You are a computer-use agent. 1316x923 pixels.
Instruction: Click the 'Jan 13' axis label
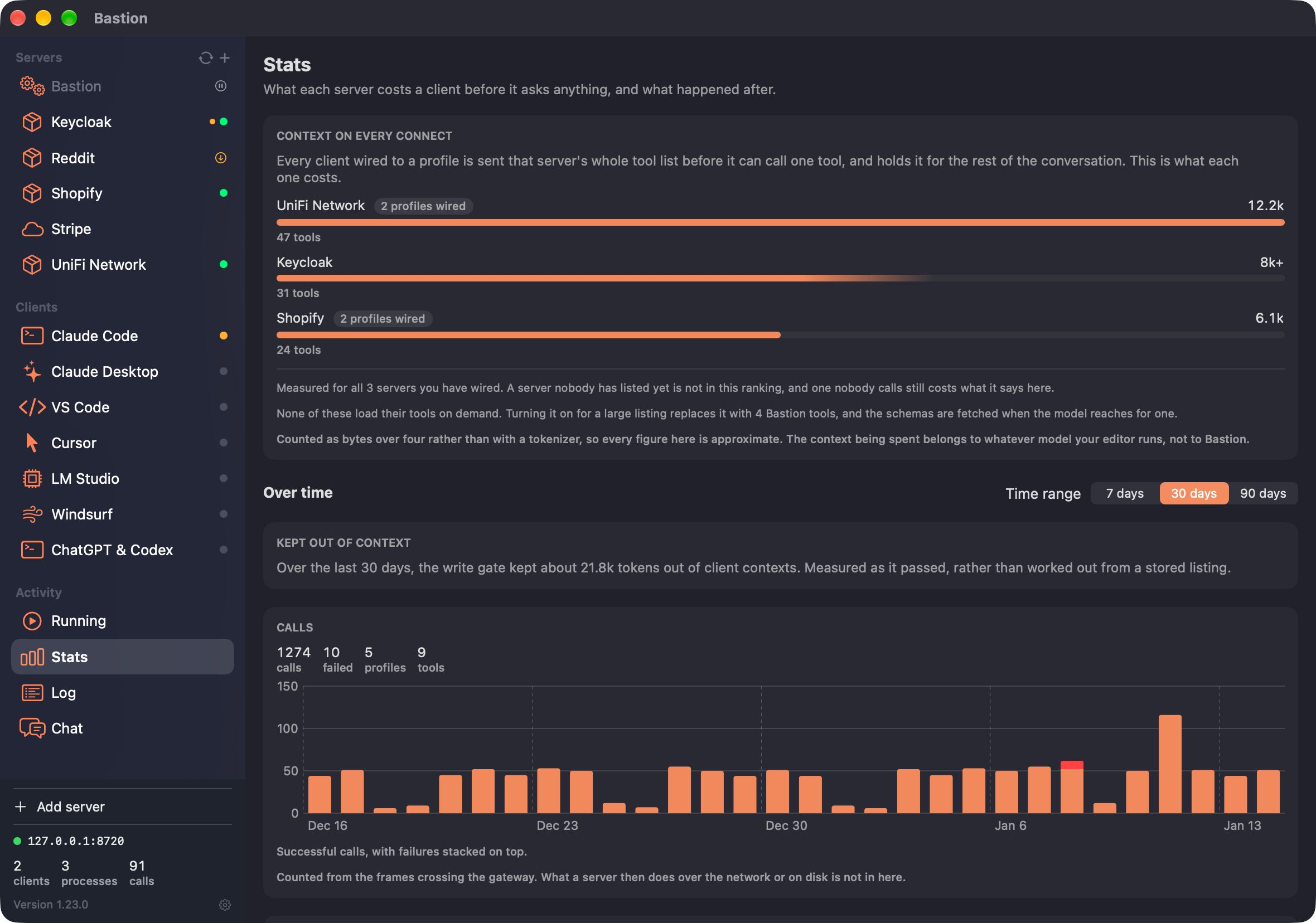click(x=1242, y=825)
